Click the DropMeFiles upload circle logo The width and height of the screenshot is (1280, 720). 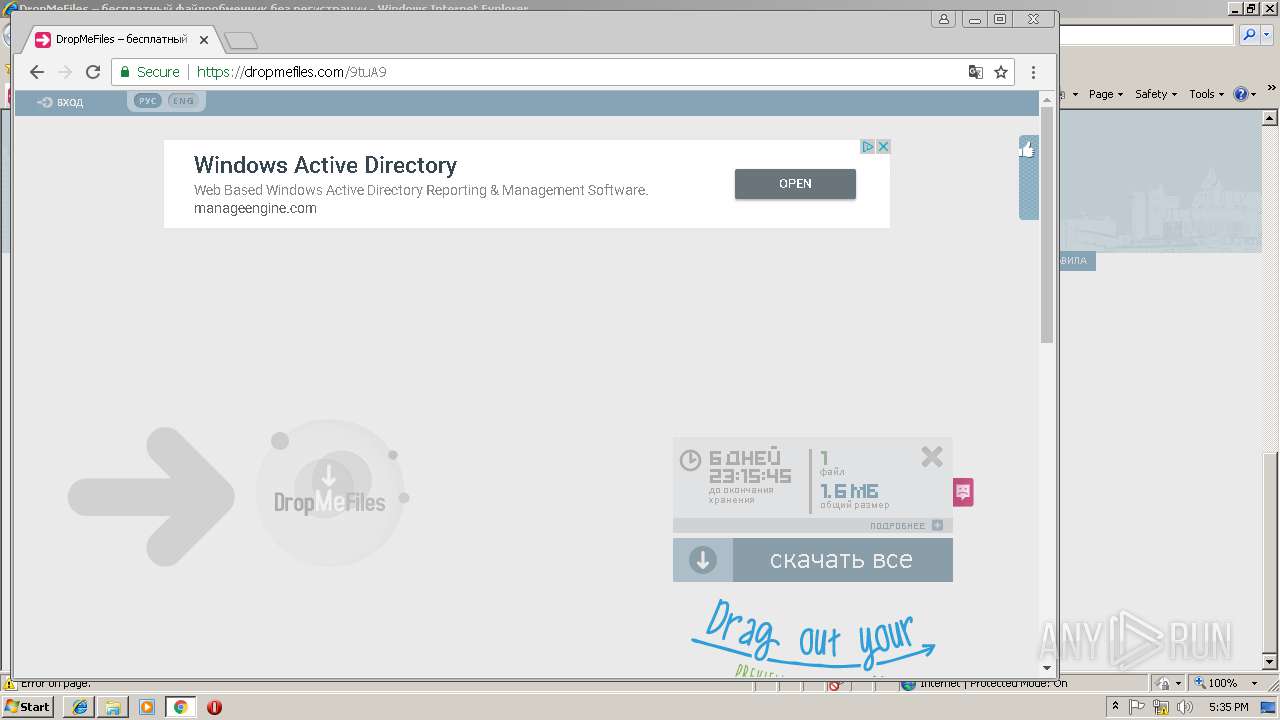click(x=330, y=493)
